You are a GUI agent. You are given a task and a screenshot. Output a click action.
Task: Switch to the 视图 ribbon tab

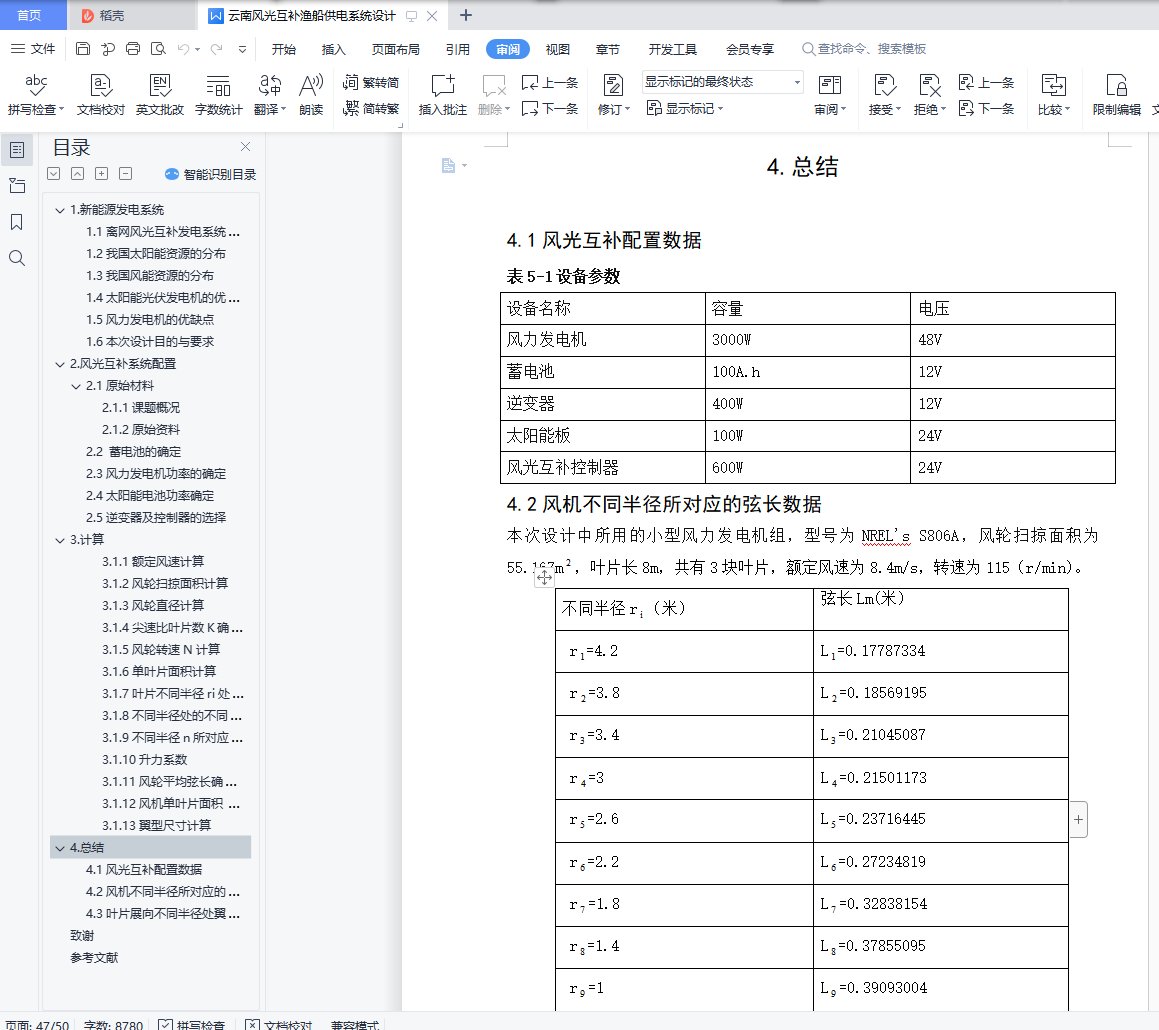coord(557,50)
